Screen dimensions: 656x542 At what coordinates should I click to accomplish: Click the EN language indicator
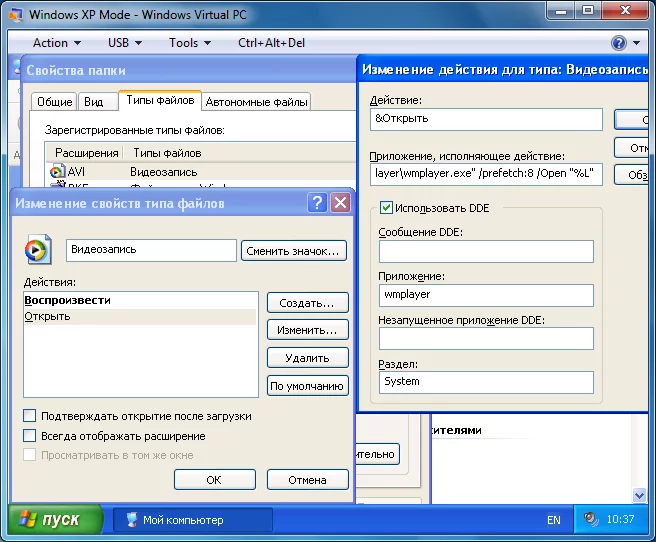coord(554,520)
